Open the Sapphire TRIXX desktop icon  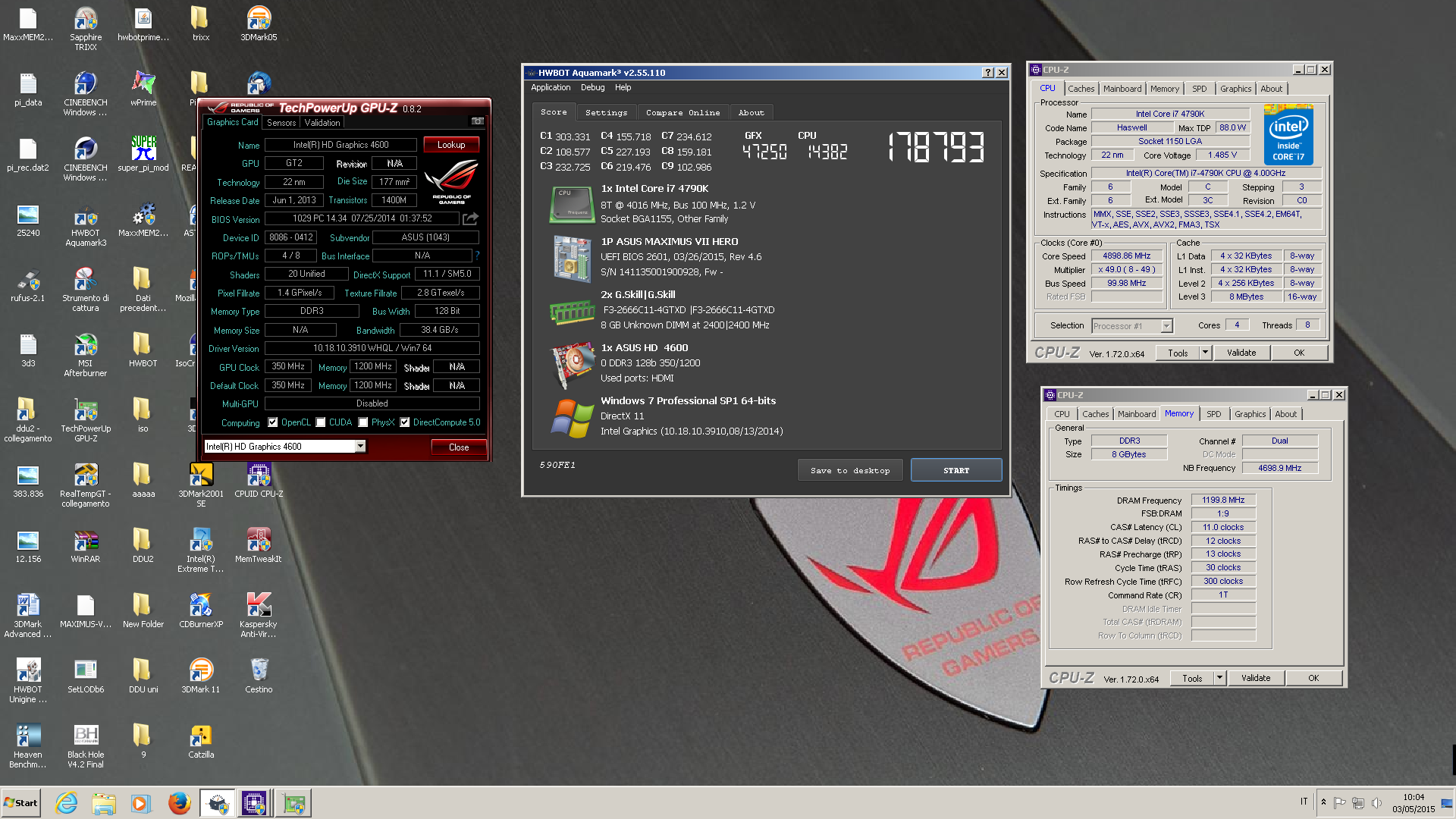click(x=86, y=28)
